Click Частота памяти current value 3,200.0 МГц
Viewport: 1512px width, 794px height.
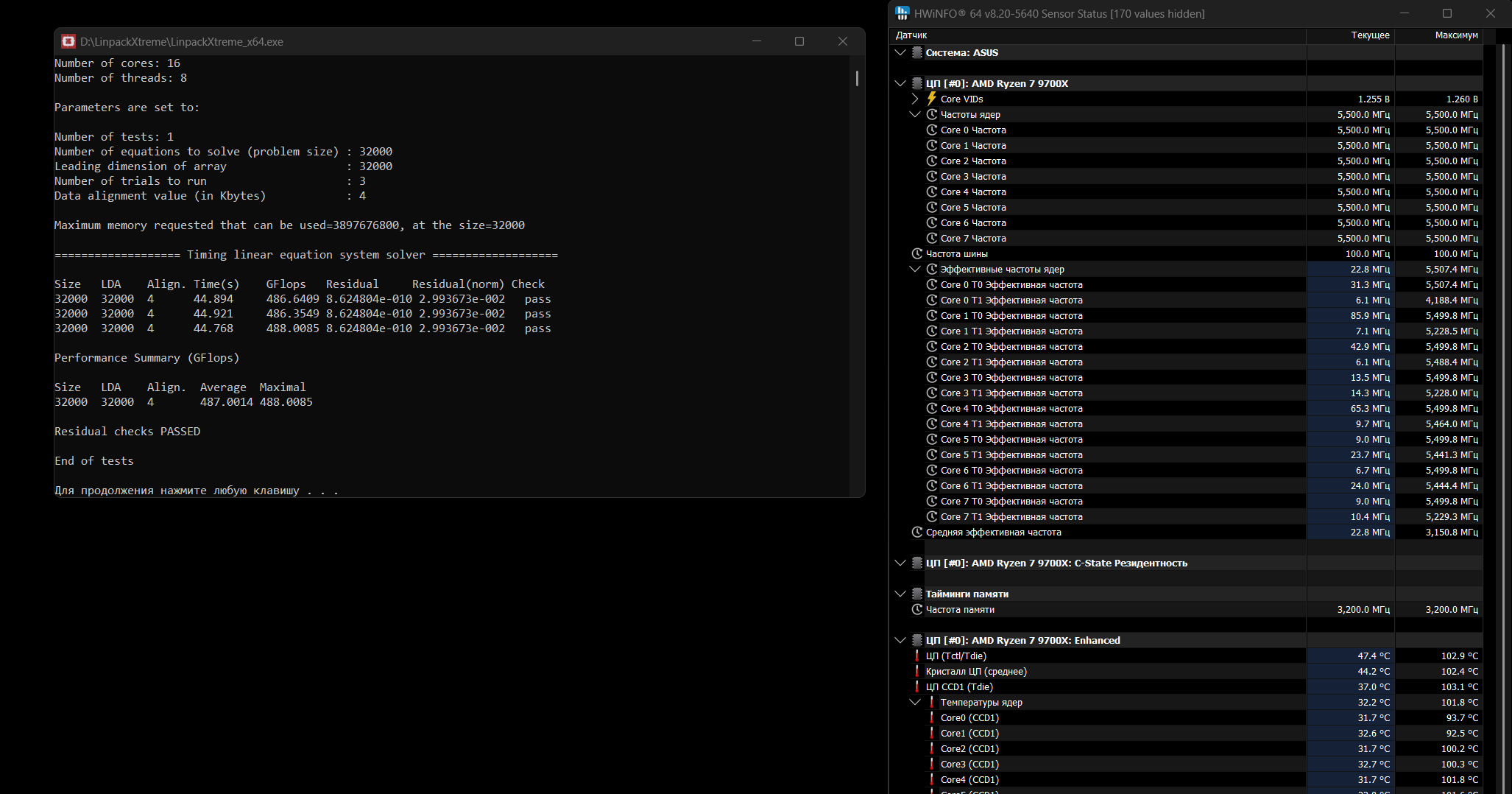point(1363,609)
